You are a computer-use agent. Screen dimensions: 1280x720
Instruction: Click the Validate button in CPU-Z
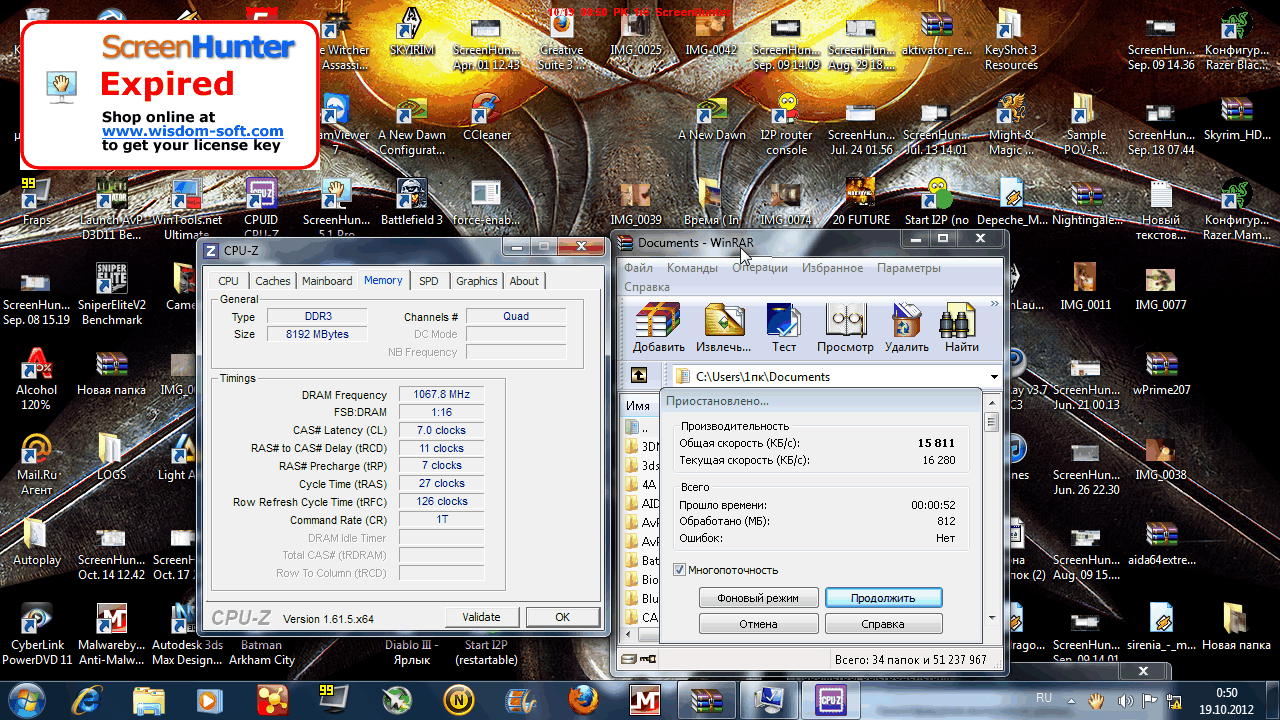[482, 617]
